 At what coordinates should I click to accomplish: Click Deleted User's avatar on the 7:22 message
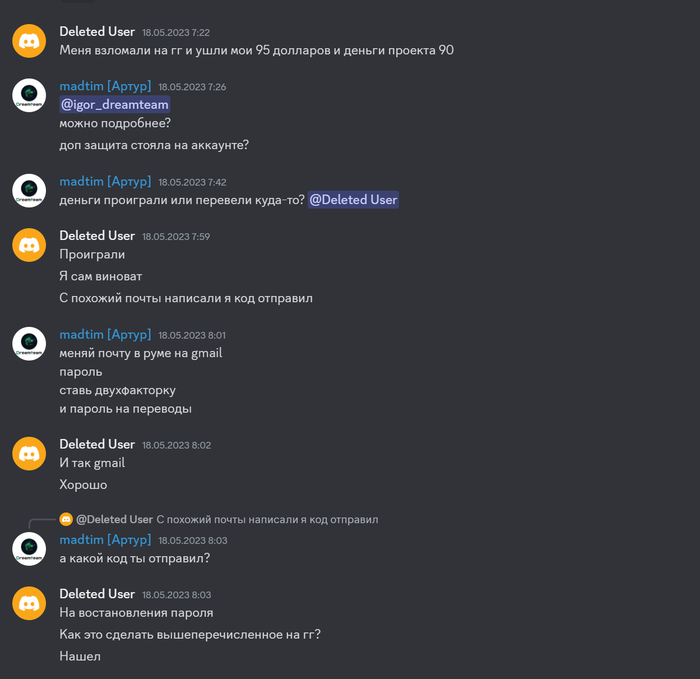pos(29,41)
